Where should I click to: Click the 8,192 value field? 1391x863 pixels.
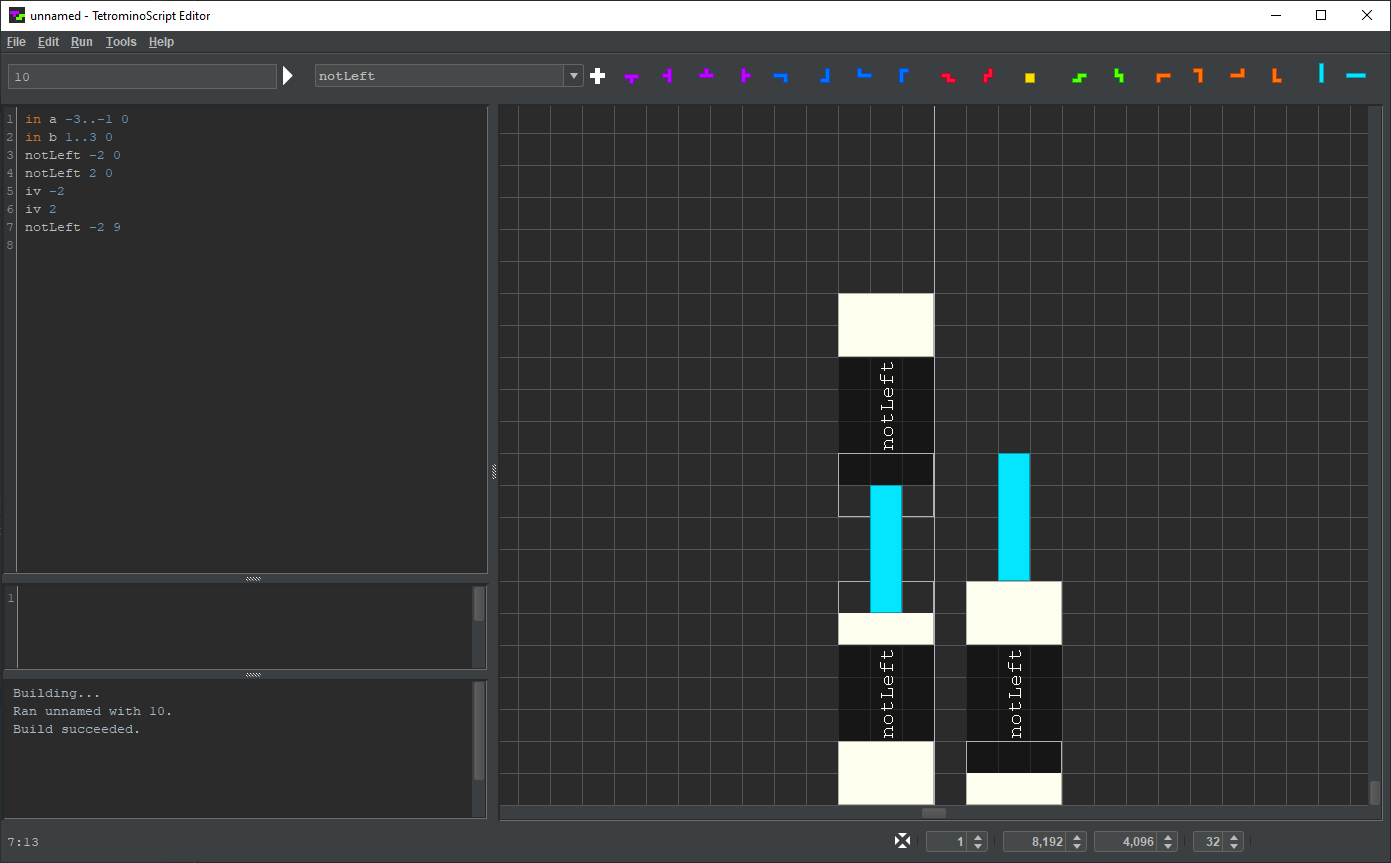[1036, 842]
